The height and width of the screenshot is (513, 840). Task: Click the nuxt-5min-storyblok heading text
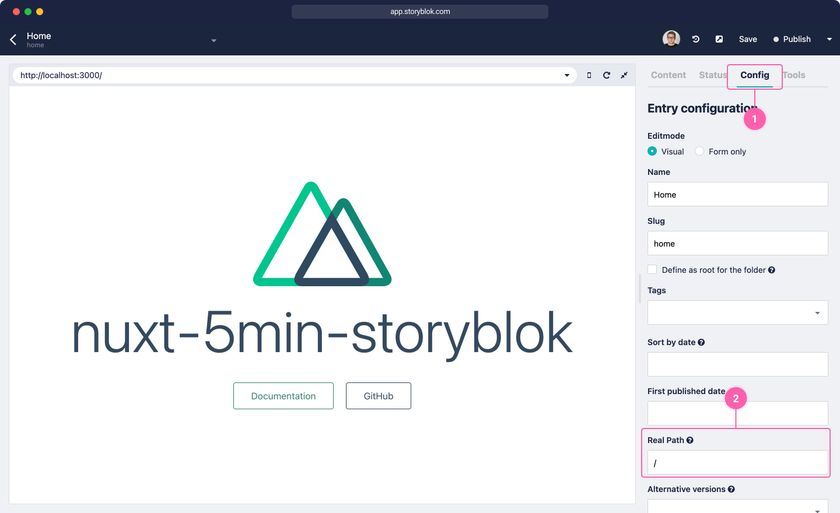(x=322, y=335)
